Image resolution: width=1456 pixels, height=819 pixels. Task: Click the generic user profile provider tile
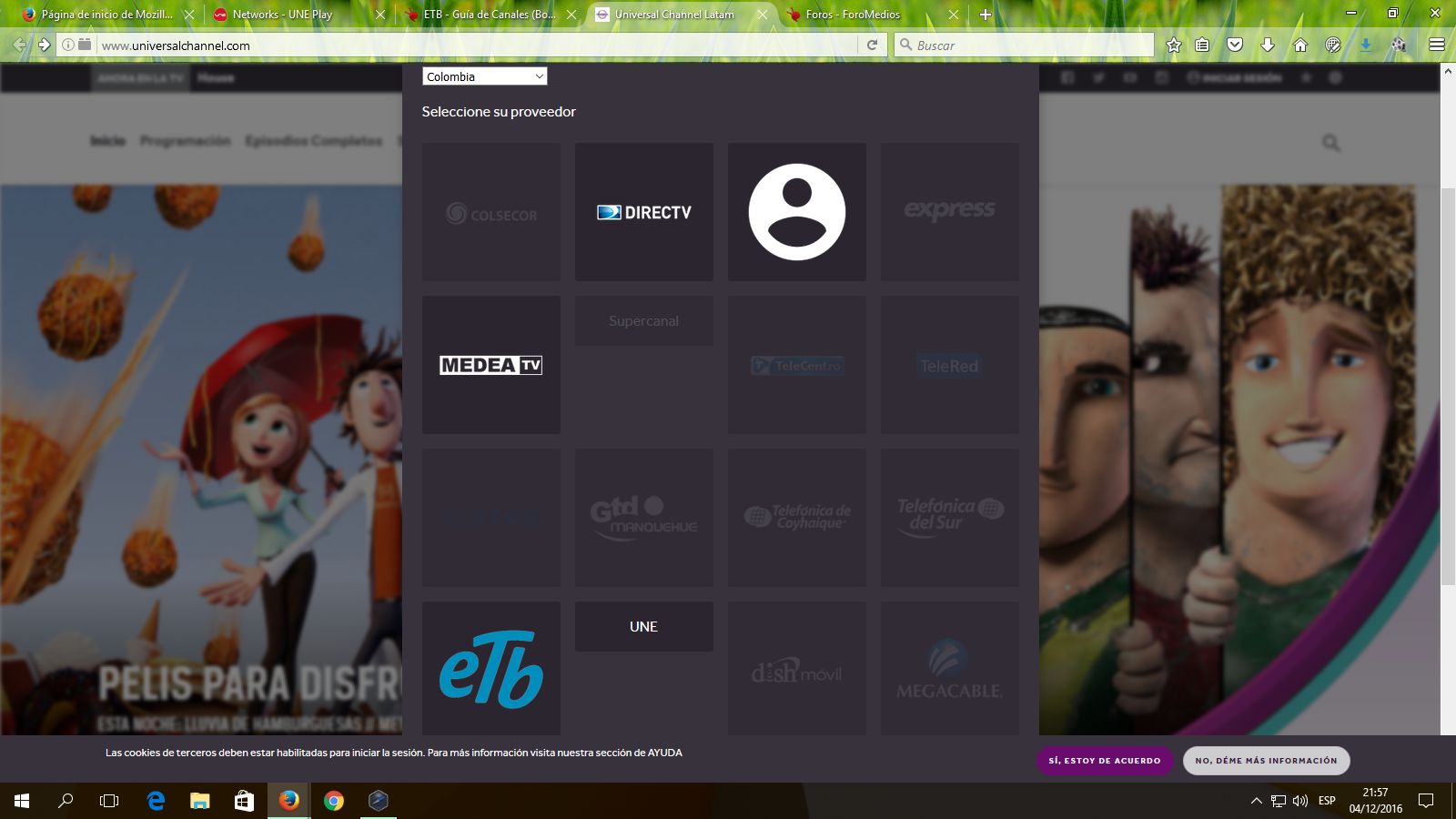797,212
